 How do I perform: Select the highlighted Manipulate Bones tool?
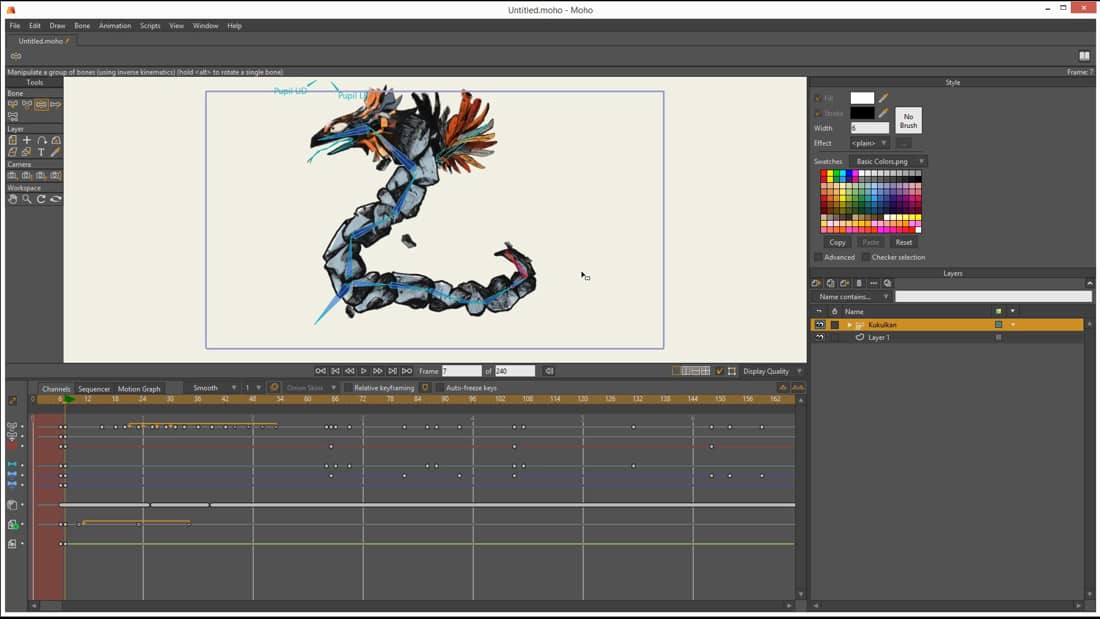41,105
